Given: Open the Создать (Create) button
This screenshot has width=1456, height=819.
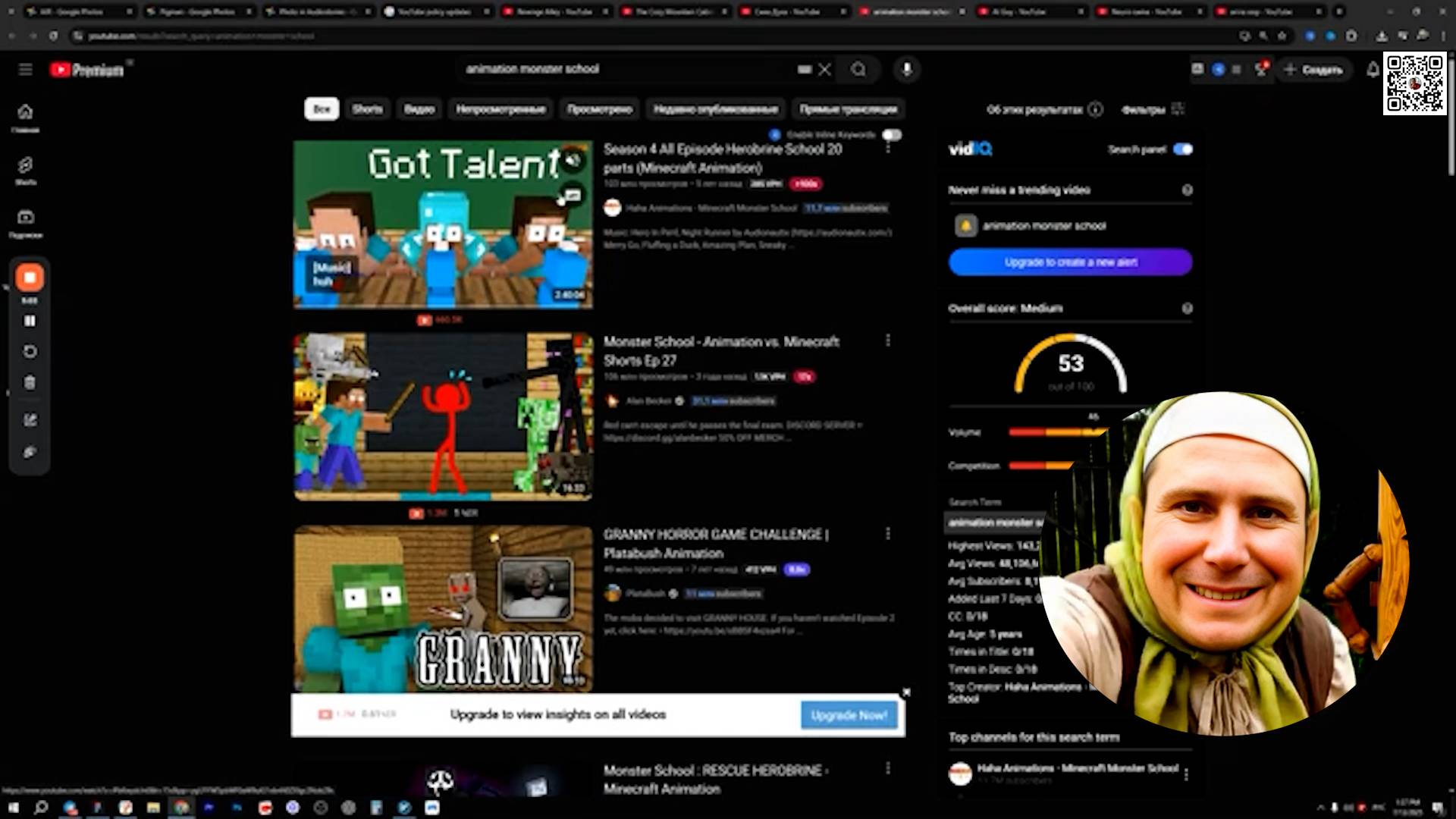Looking at the screenshot, I should tap(1314, 69).
